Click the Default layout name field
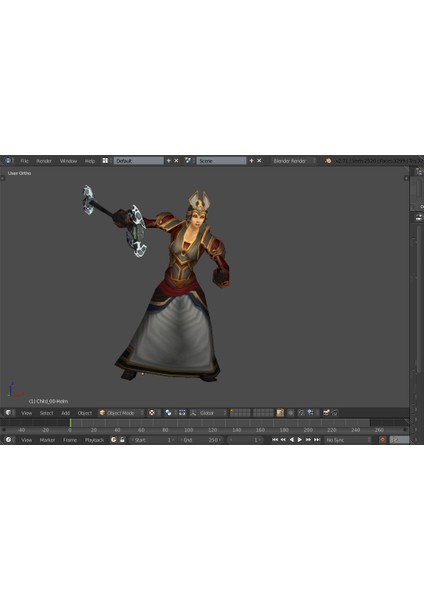The image size is (424, 600). [x=139, y=161]
